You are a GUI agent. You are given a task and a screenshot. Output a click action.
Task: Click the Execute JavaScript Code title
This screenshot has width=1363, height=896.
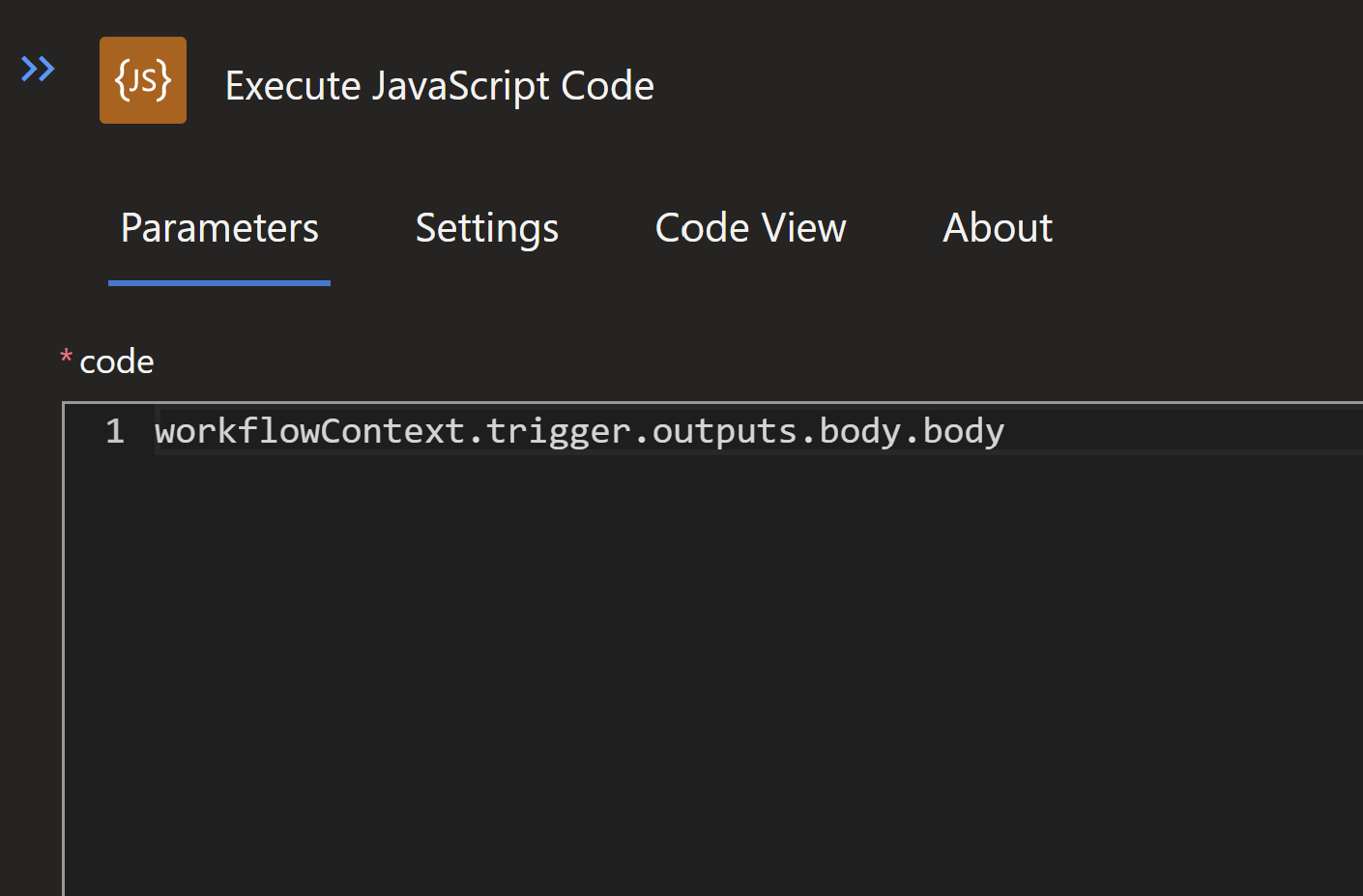tap(439, 86)
